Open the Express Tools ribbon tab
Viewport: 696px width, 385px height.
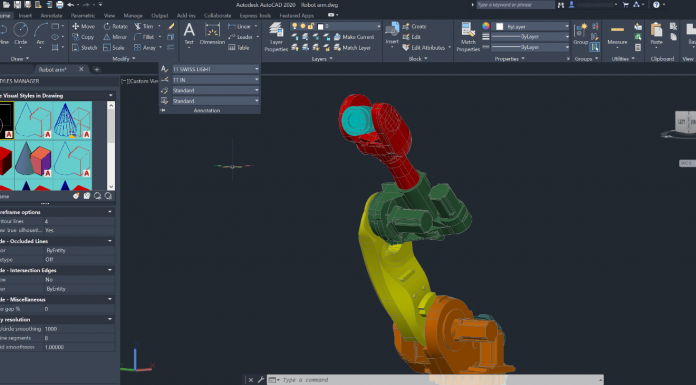tap(255, 16)
